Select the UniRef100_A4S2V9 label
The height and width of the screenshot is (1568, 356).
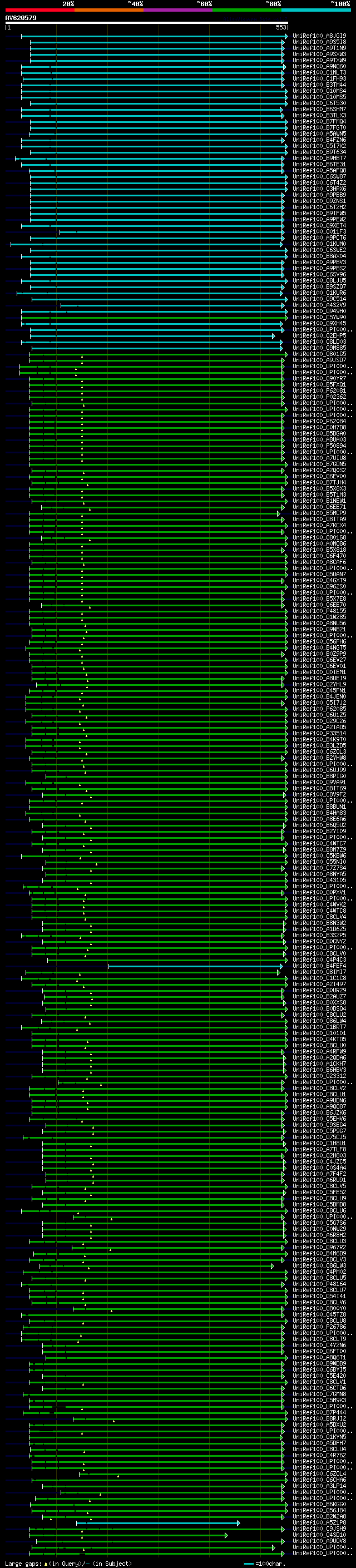[x=319, y=305]
